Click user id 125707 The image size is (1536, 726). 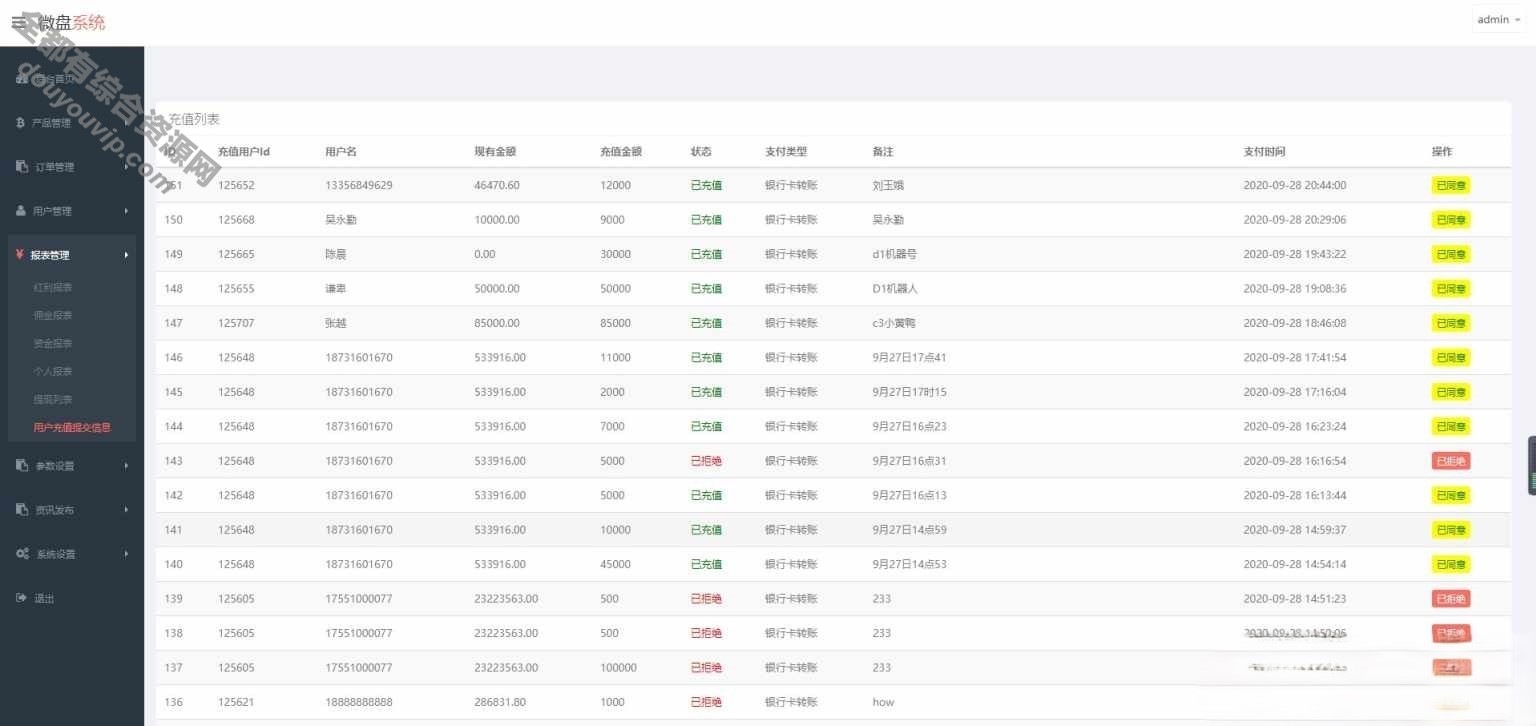pyautogui.click(x=236, y=323)
